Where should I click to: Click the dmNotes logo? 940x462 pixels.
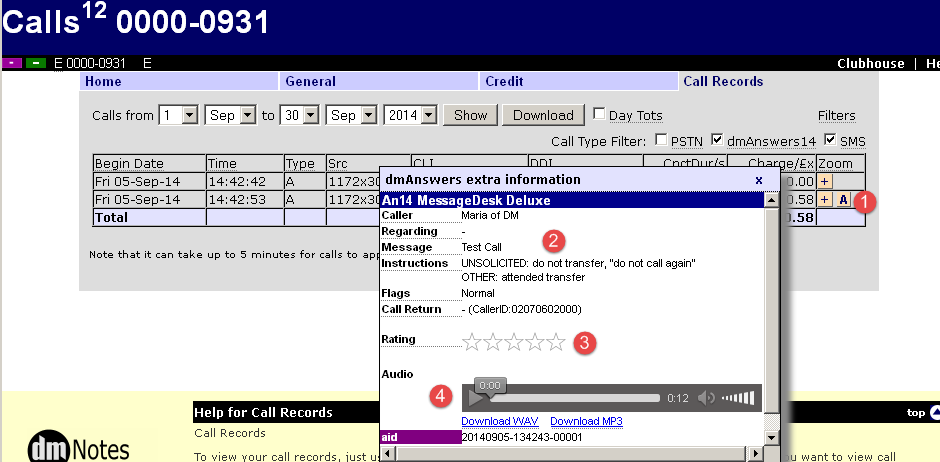pyautogui.click(x=79, y=447)
